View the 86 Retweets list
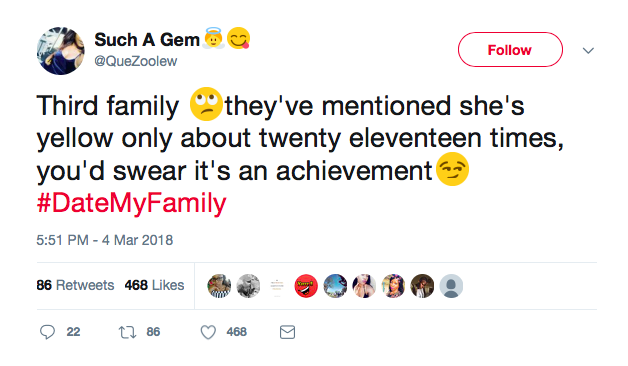The height and width of the screenshot is (366, 628). click(75, 285)
